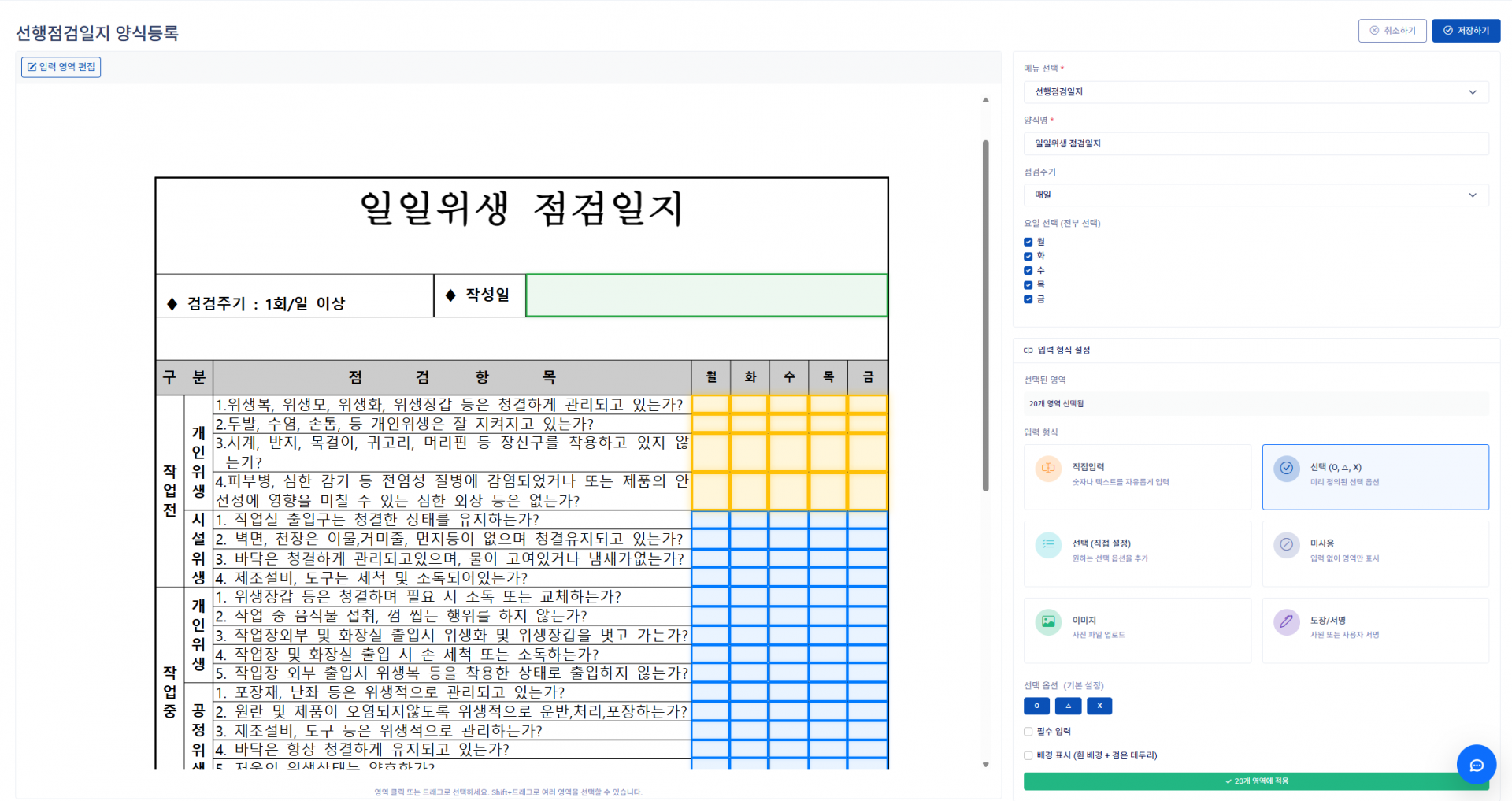Select the 도장/서명 pen icon
This screenshot has height=801, width=1512.
(1287, 621)
